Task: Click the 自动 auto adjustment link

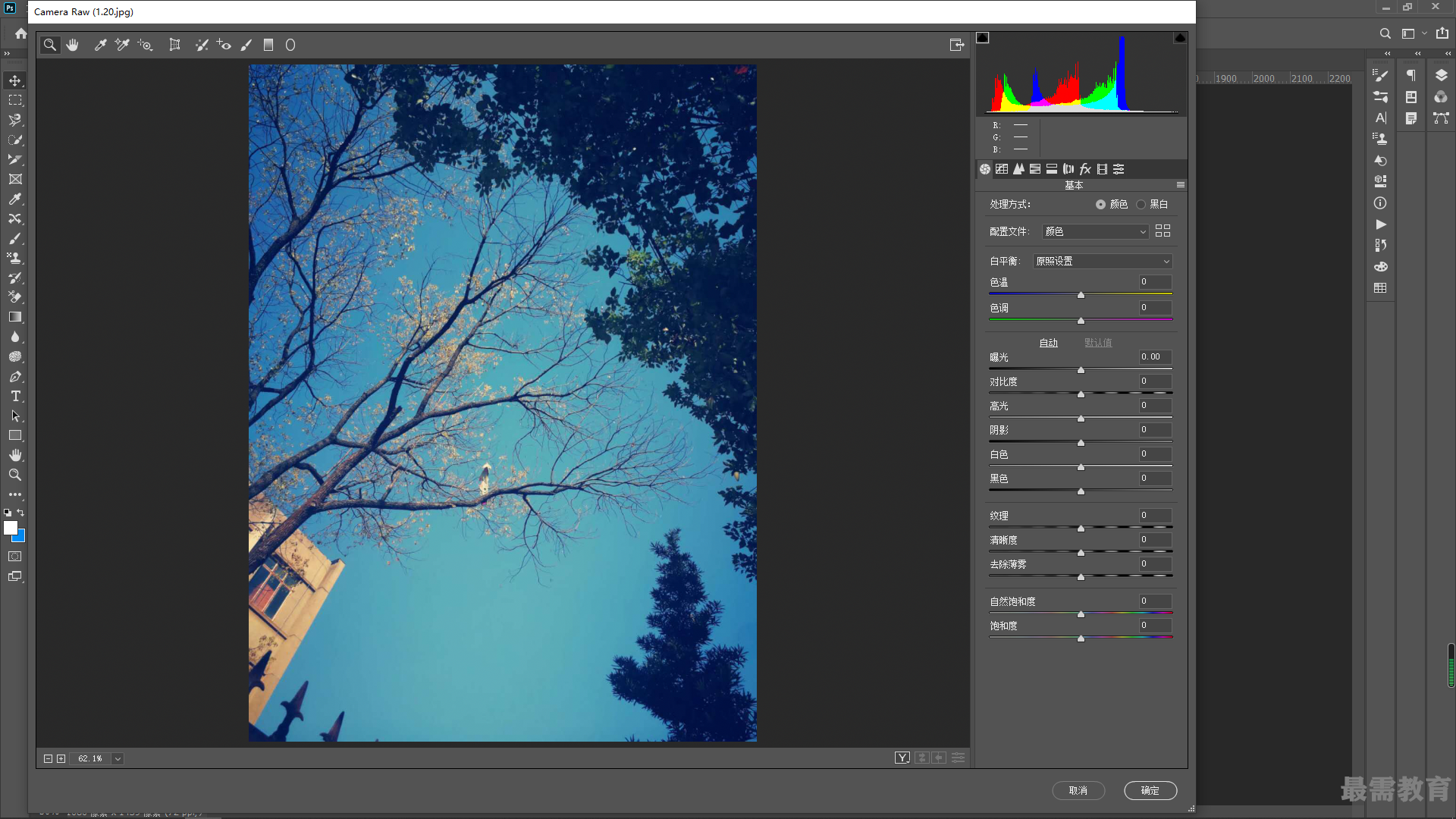Action: [x=1048, y=343]
